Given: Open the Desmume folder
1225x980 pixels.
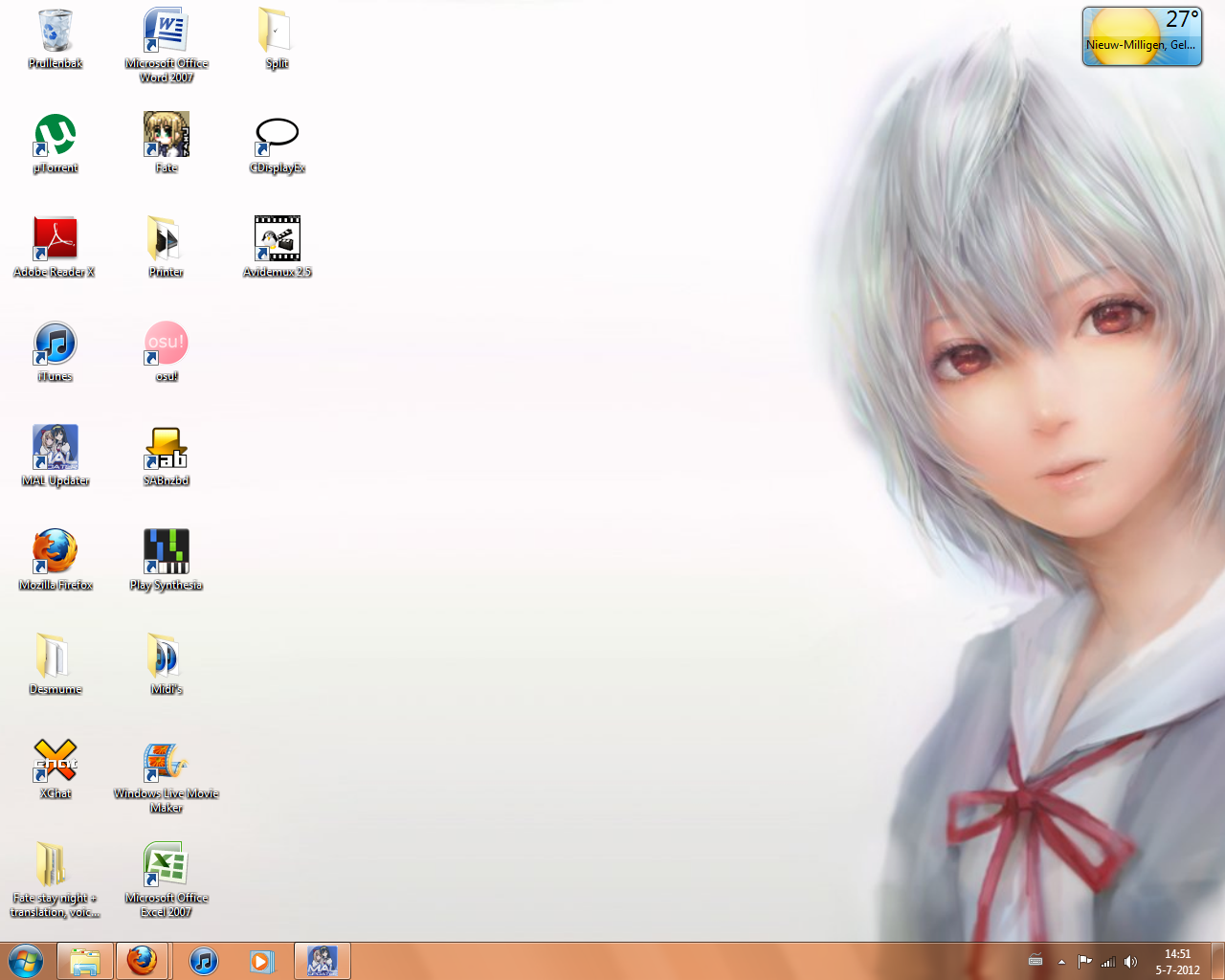Looking at the screenshot, I should coord(56,665).
